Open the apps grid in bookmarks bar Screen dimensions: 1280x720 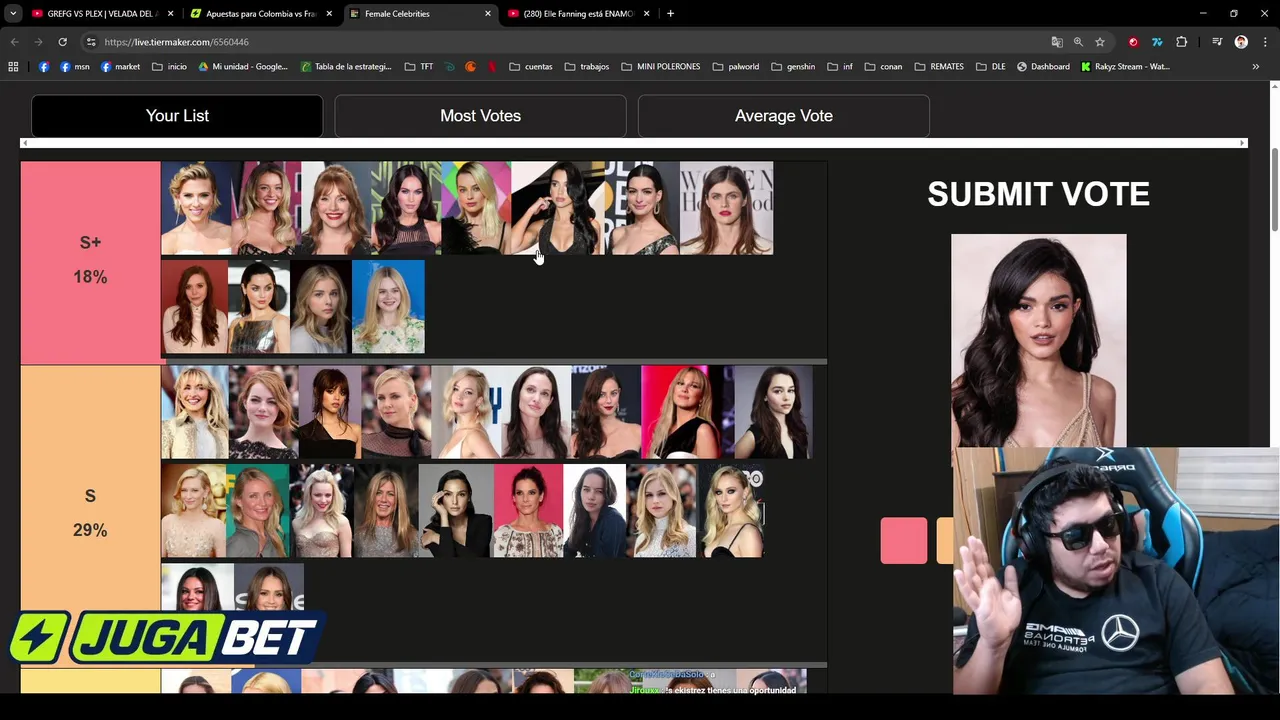tap(13, 67)
